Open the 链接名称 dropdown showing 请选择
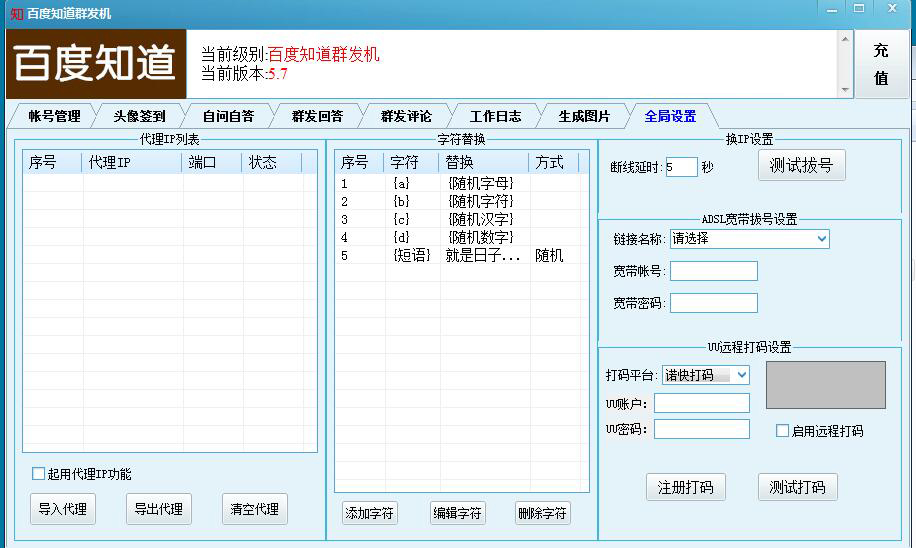Image resolution: width=916 pixels, height=548 pixels. [750, 238]
